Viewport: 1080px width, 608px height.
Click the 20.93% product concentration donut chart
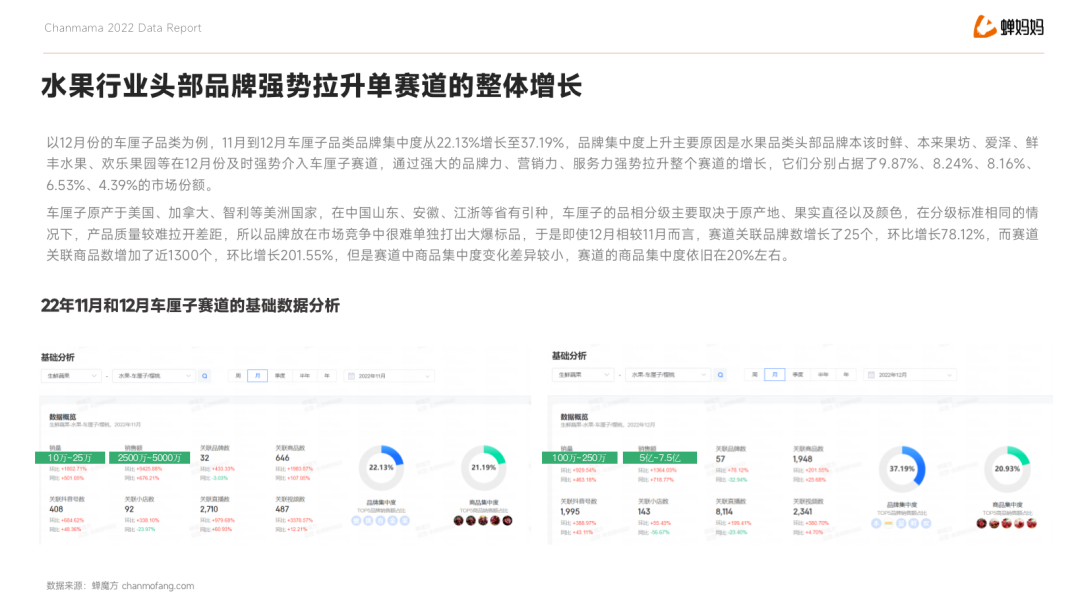1007,469
